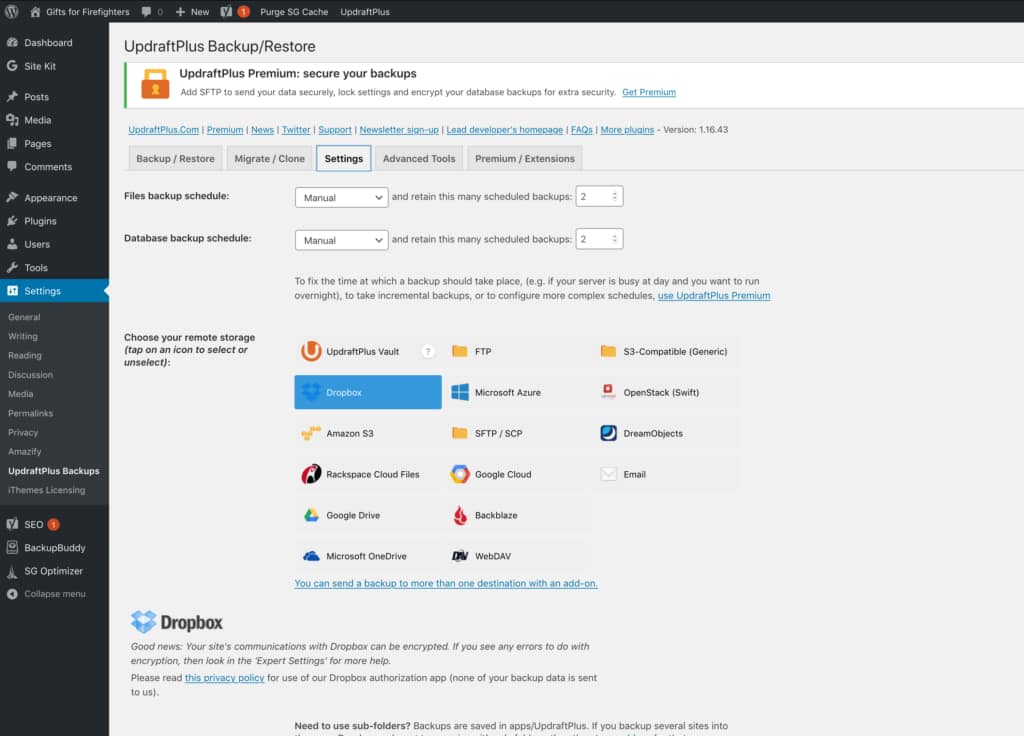1024x736 pixels.
Task: Switch to the Migrate / Clone tab
Action: pyautogui.click(x=269, y=157)
